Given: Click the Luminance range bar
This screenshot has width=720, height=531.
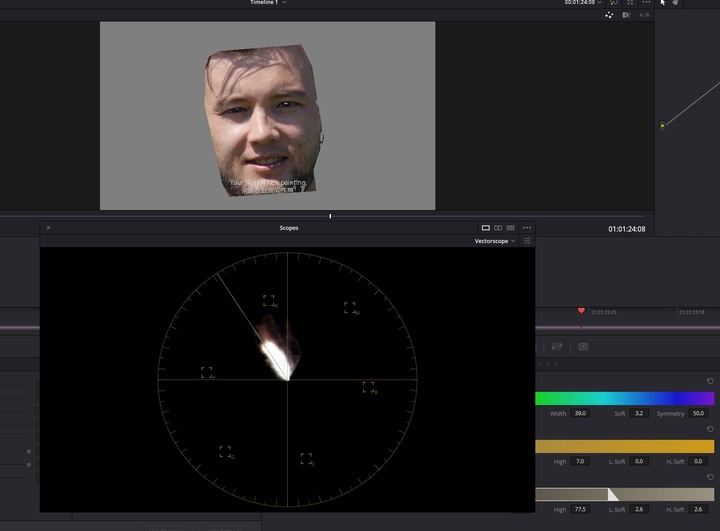Looking at the screenshot, I should [x=624, y=494].
